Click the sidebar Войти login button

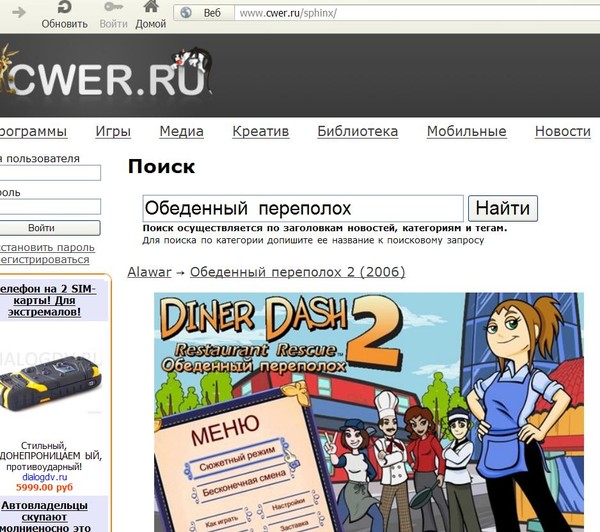coord(50,228)
